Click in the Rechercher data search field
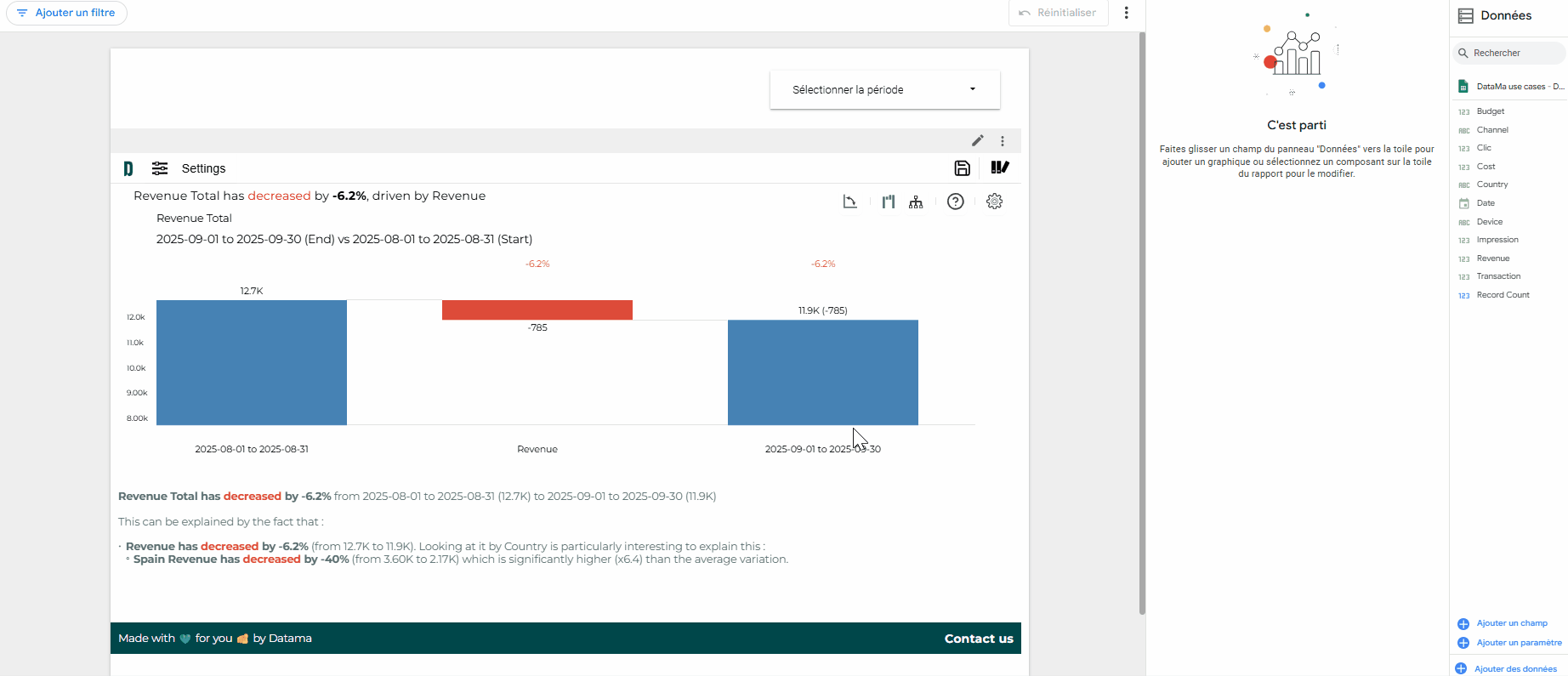 pyautogui.click(x=1509, y=53)
